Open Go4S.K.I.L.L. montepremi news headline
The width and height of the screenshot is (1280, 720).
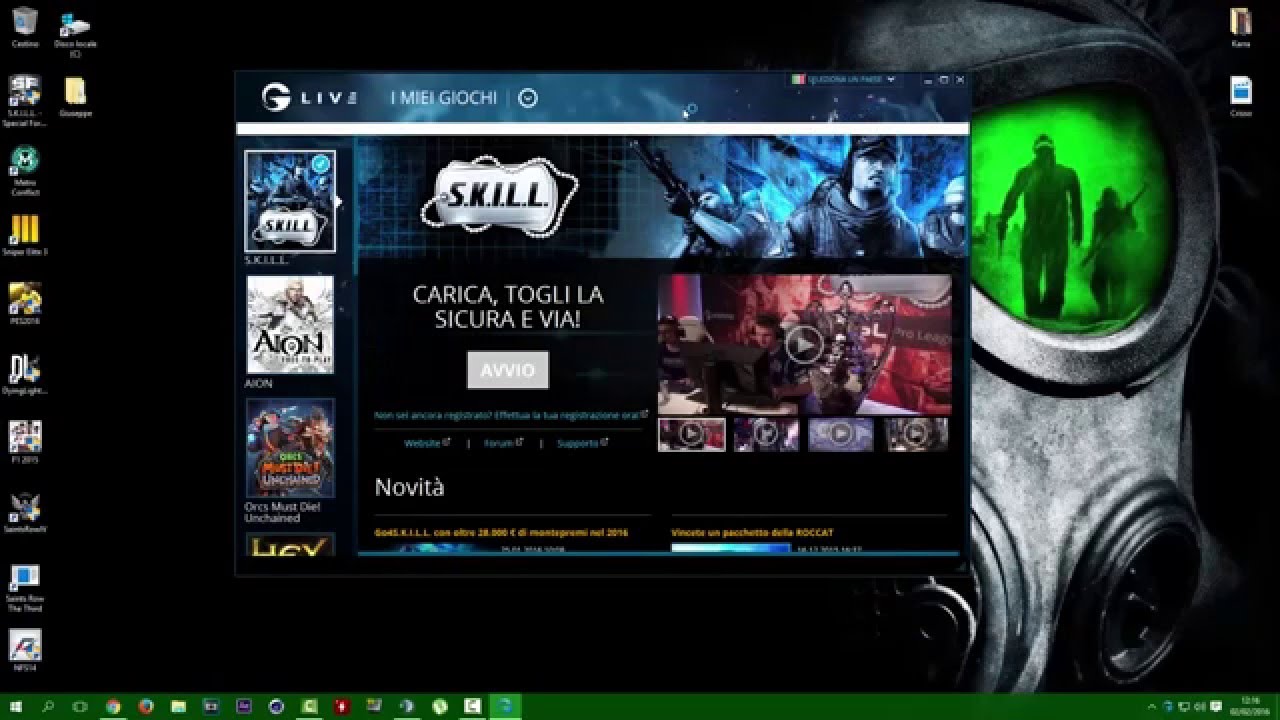pos(501,533)
